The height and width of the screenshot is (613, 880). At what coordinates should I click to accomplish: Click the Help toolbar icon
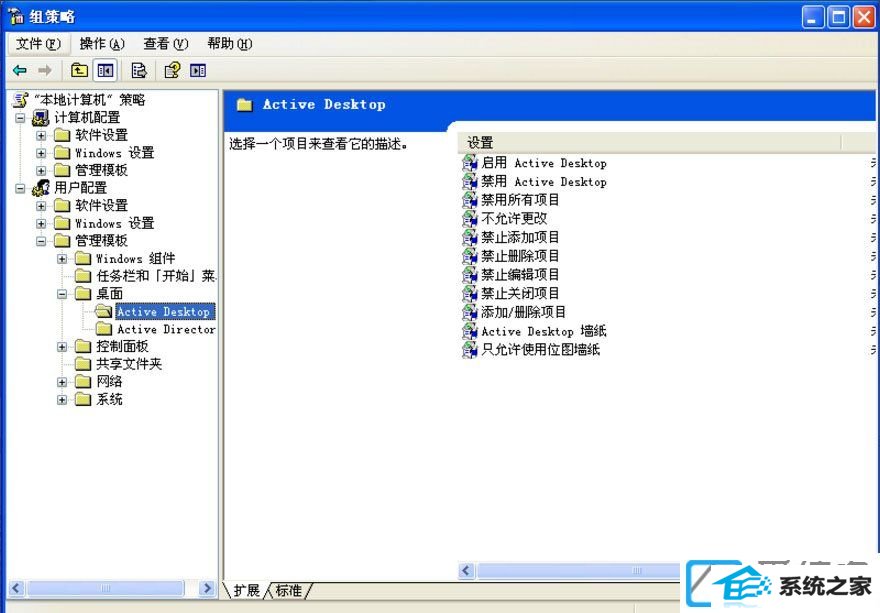(172, 70)
